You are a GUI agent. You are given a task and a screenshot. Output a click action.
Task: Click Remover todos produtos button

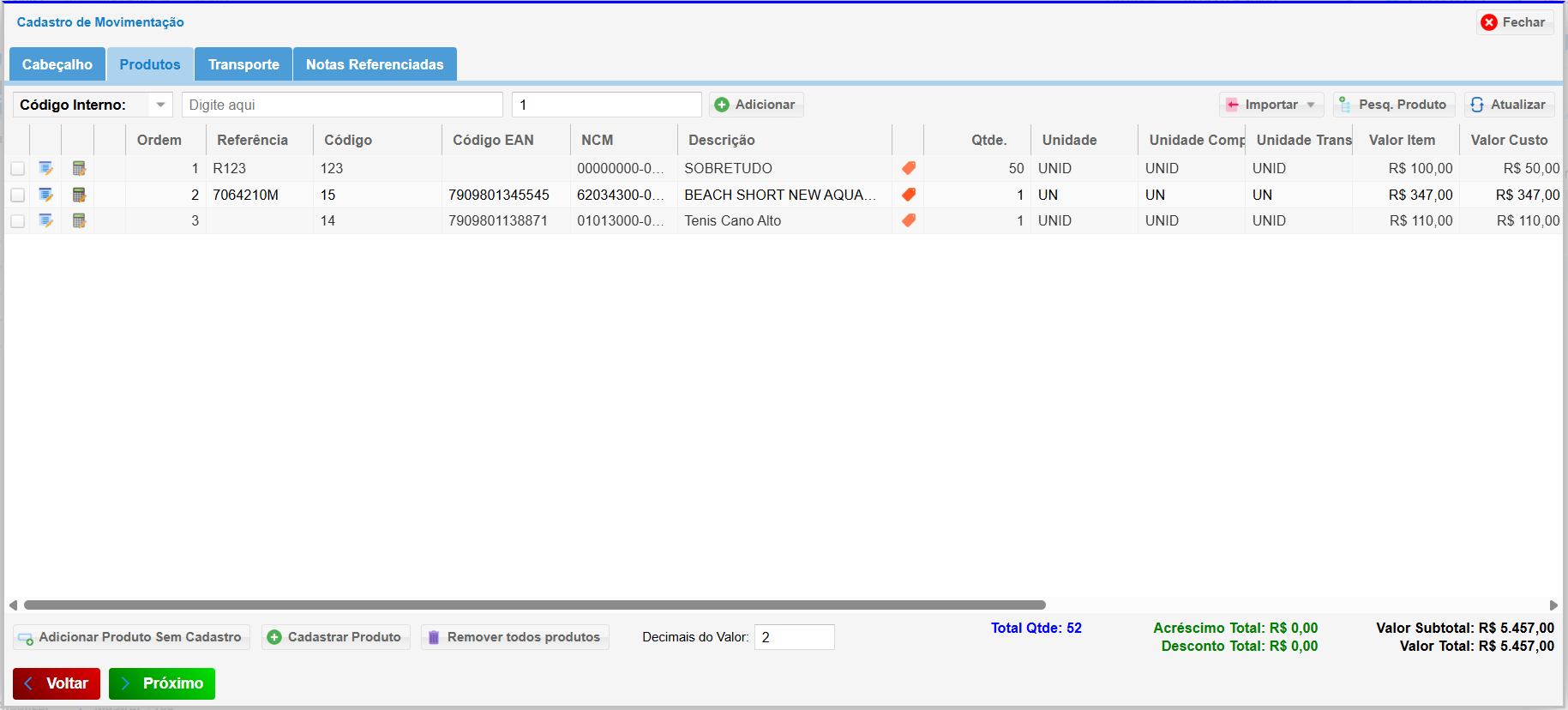[x=514, y=637]
